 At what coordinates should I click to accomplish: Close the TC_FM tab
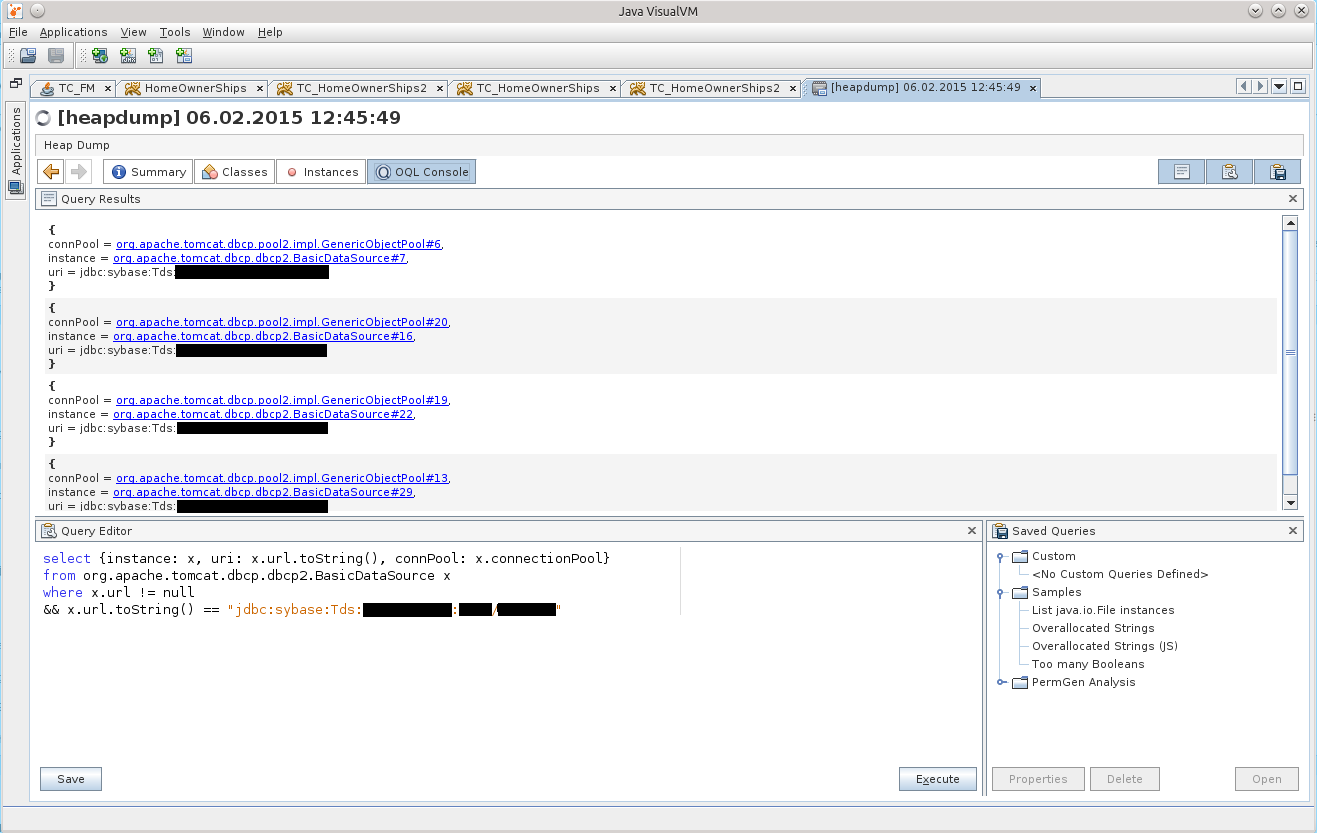[x=108, y=88]
